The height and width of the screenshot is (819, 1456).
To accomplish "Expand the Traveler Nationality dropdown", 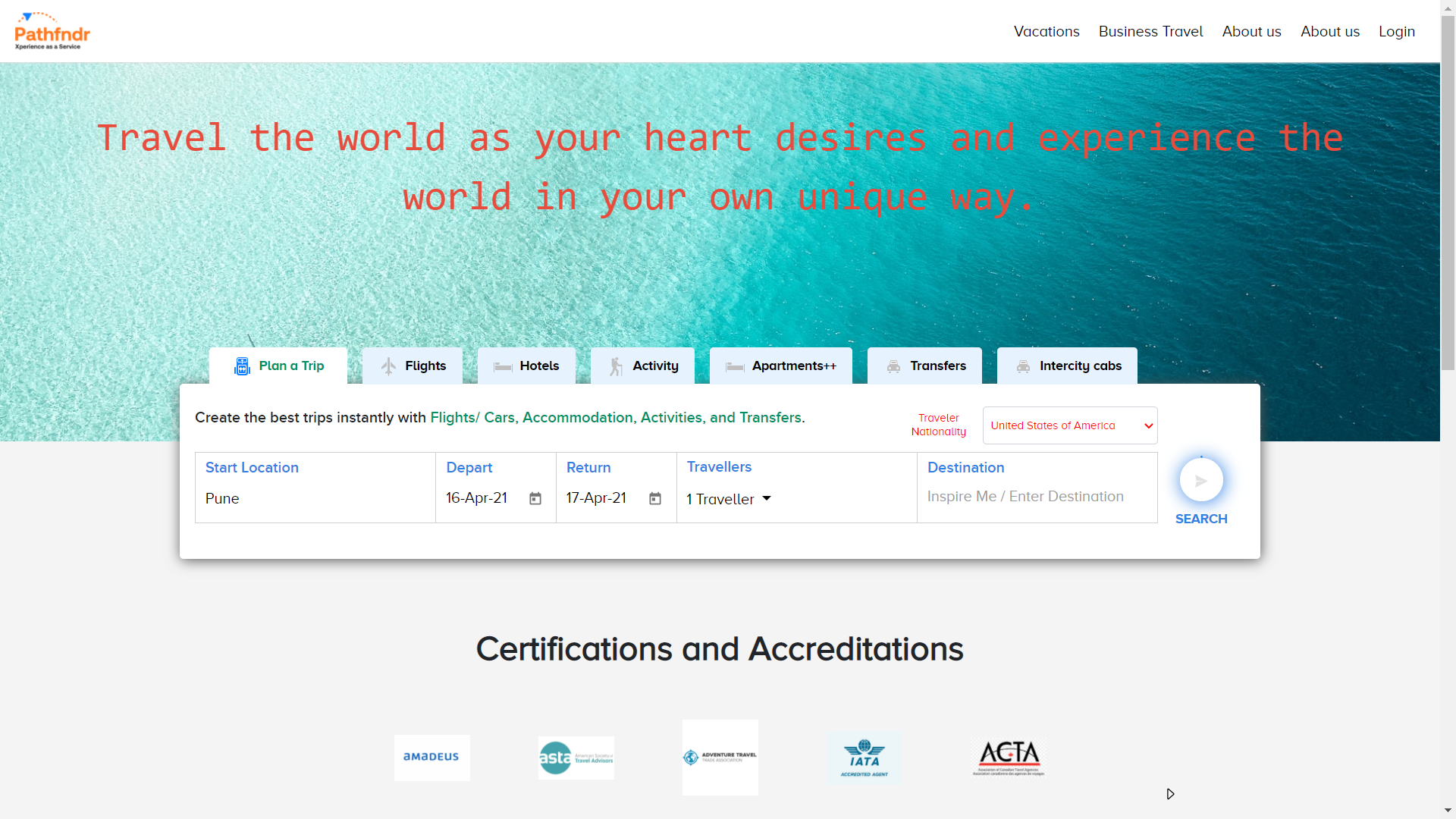I will [x=1069, y=425].
